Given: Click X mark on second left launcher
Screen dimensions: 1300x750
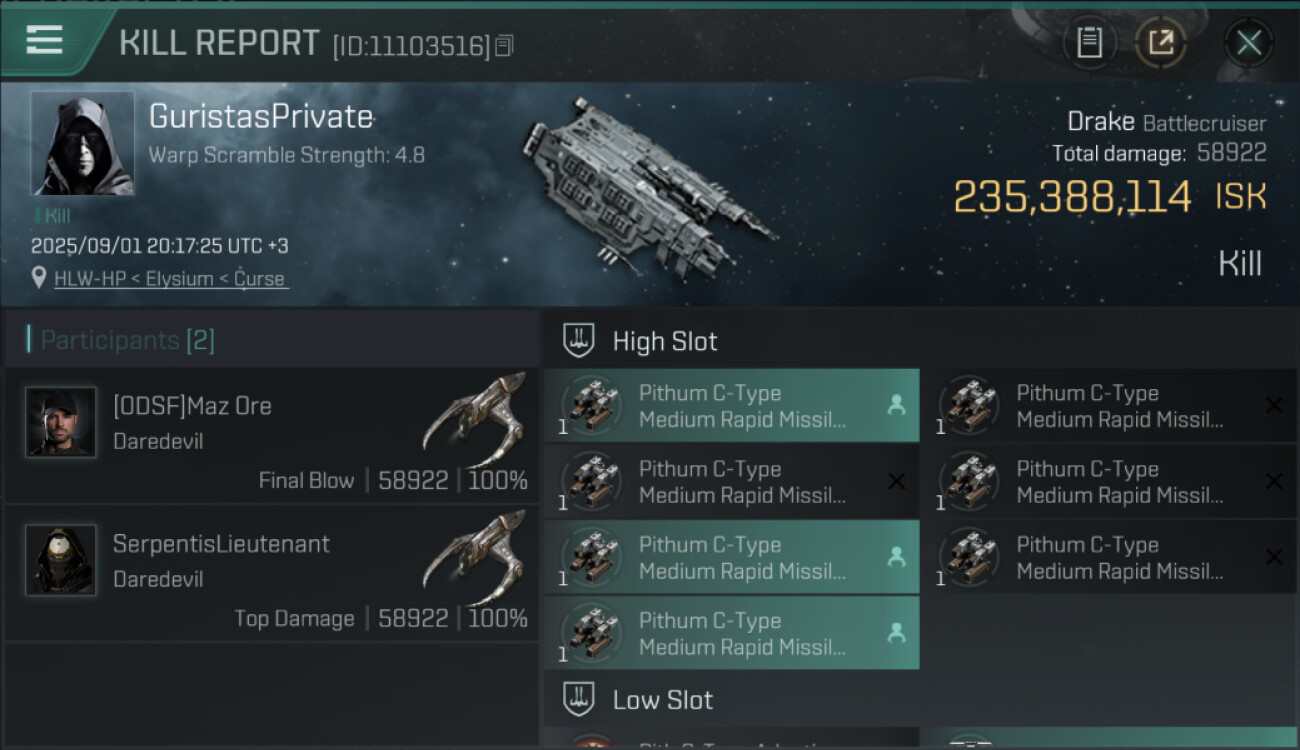Looking at the screenshot, I should (x=896, y=481).
